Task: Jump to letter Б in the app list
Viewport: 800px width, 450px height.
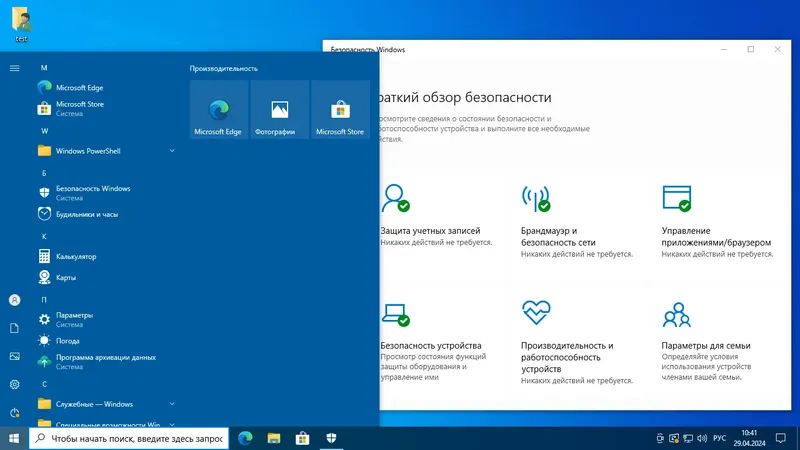Action: [44, 173]
